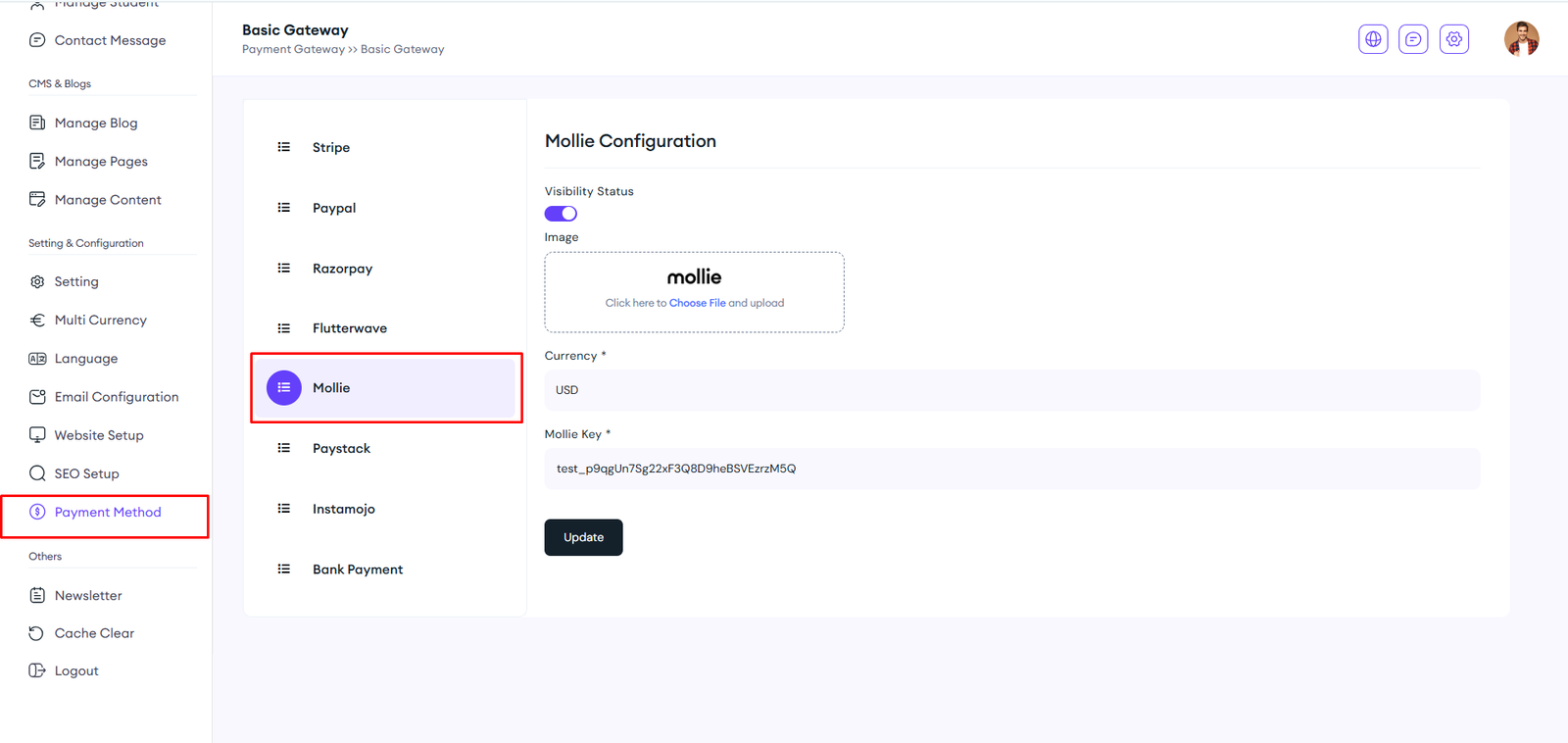1568x743 pixels.
Task: Focus the Mollie Key text field
Action: [1011, 469]
